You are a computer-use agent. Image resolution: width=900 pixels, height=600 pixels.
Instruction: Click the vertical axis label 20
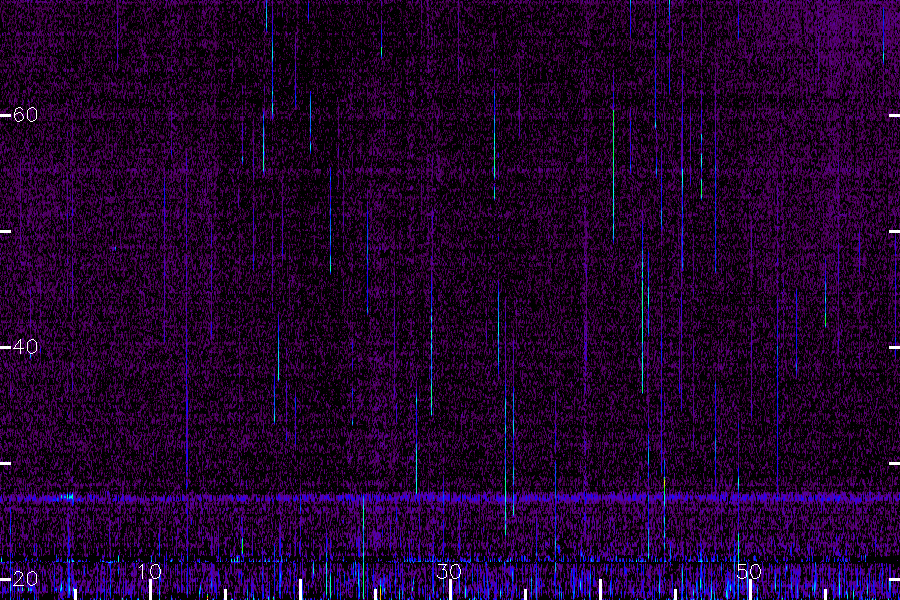click(x=25, y=579)
